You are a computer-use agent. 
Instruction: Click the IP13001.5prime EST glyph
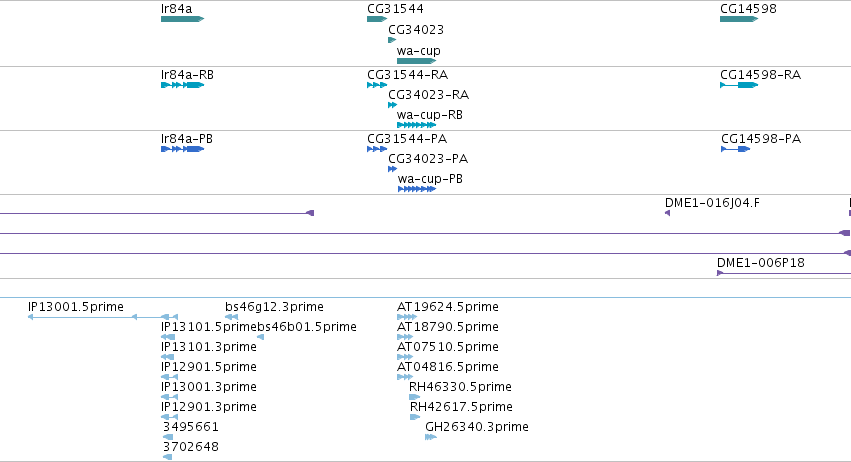click(x=103, y=317)
